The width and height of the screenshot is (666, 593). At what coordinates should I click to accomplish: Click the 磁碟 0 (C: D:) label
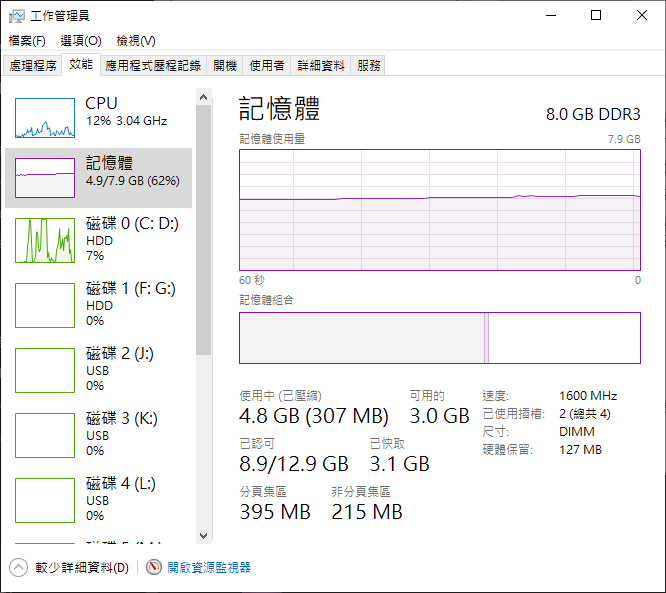pos(132,223)
